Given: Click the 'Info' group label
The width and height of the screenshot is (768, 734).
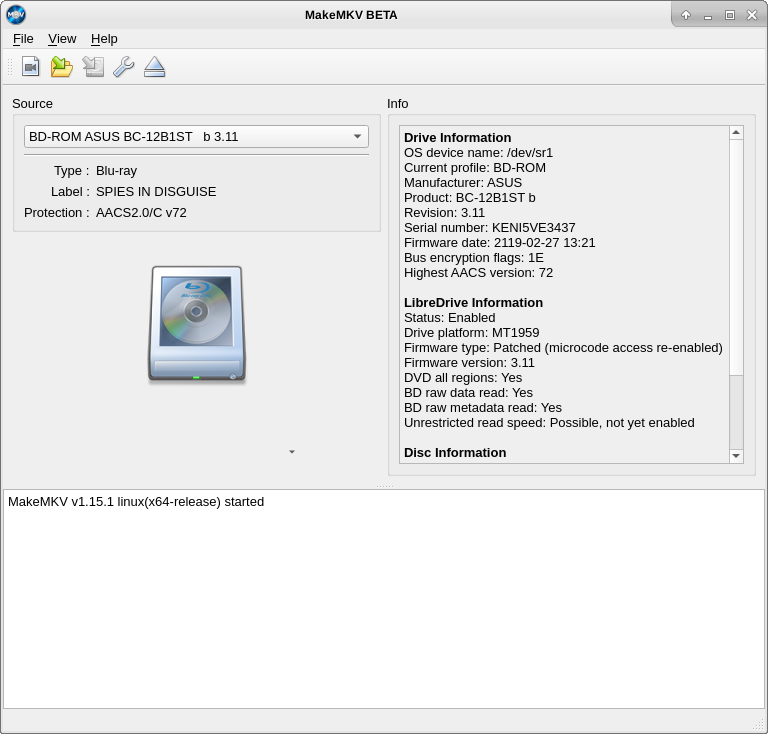Looking at the screenshot, I should click(x=397, y=104).
